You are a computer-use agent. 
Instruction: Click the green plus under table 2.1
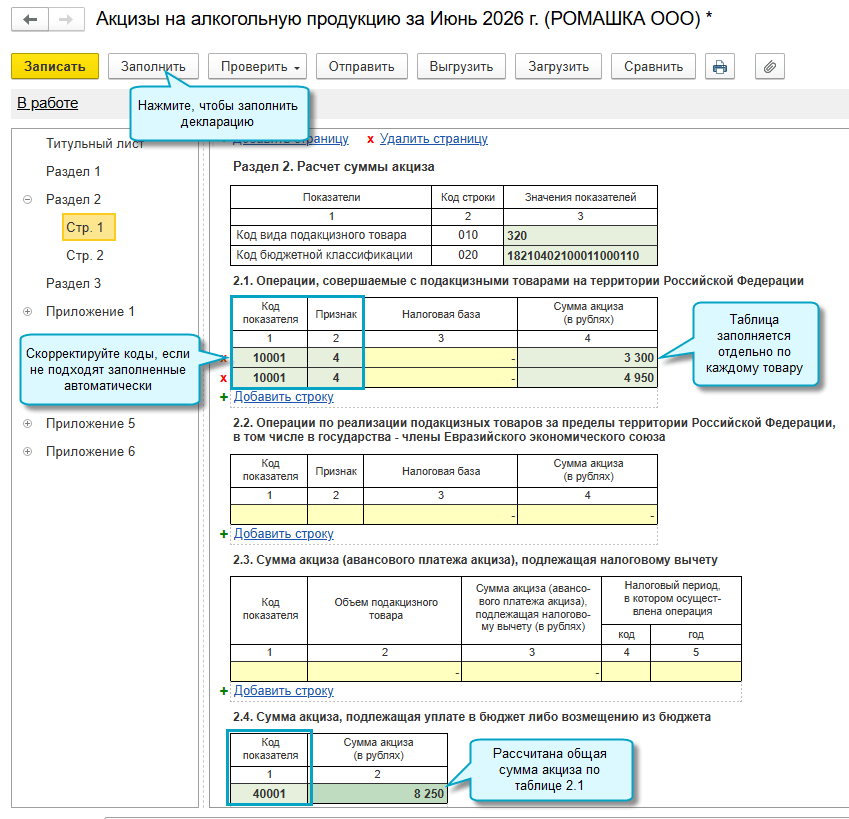224,397
